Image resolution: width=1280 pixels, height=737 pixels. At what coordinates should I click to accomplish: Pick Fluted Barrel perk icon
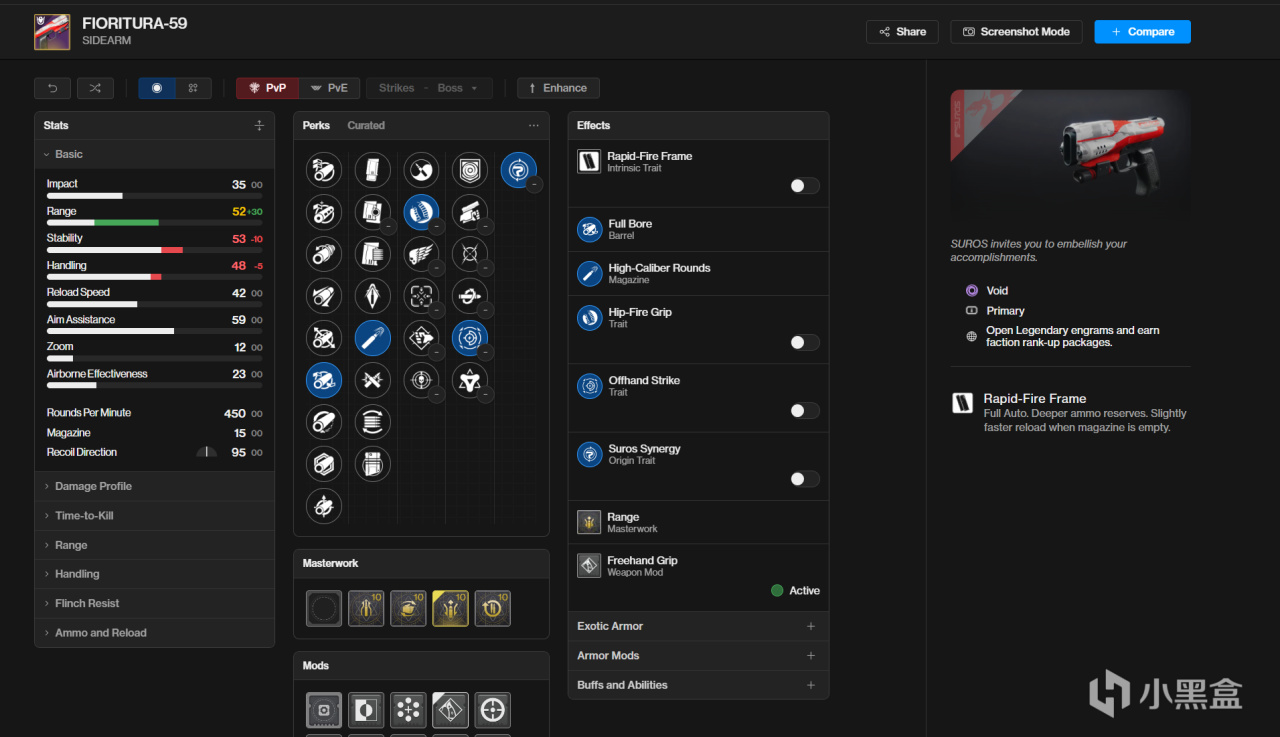point(324,338)
